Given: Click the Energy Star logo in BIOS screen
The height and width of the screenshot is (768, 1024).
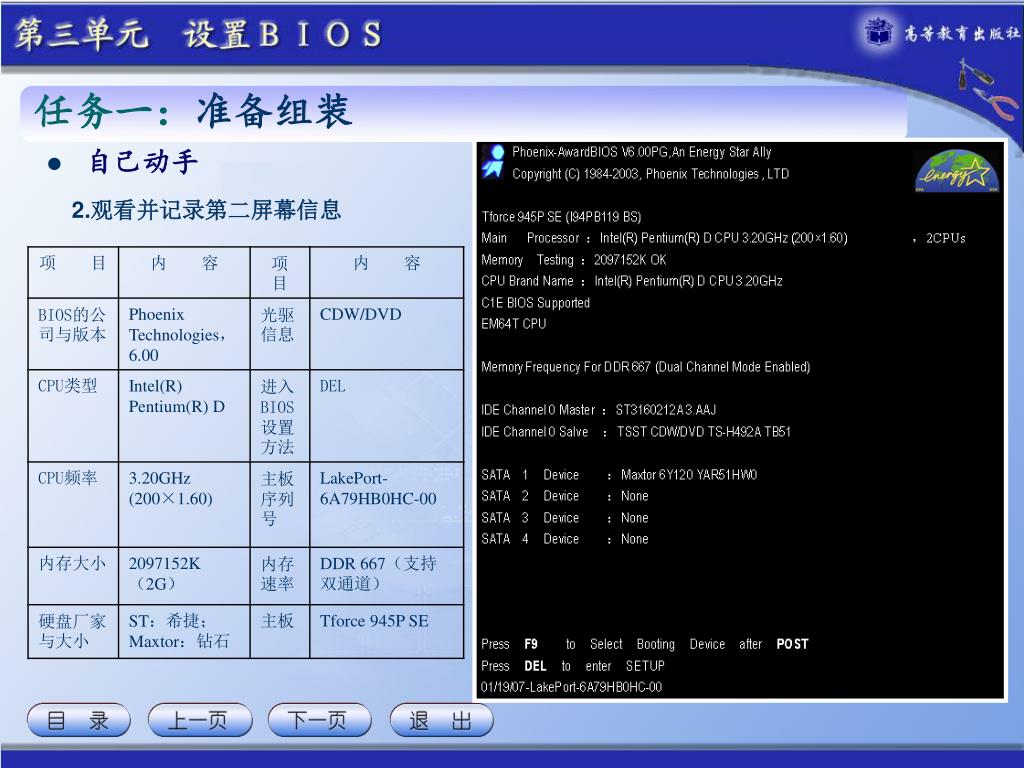Looking at the screenshot, I should point(957,170).
